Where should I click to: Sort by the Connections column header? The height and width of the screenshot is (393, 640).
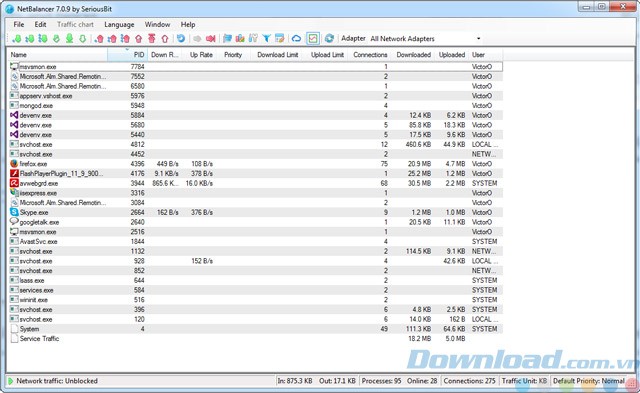tap(370, 55)
